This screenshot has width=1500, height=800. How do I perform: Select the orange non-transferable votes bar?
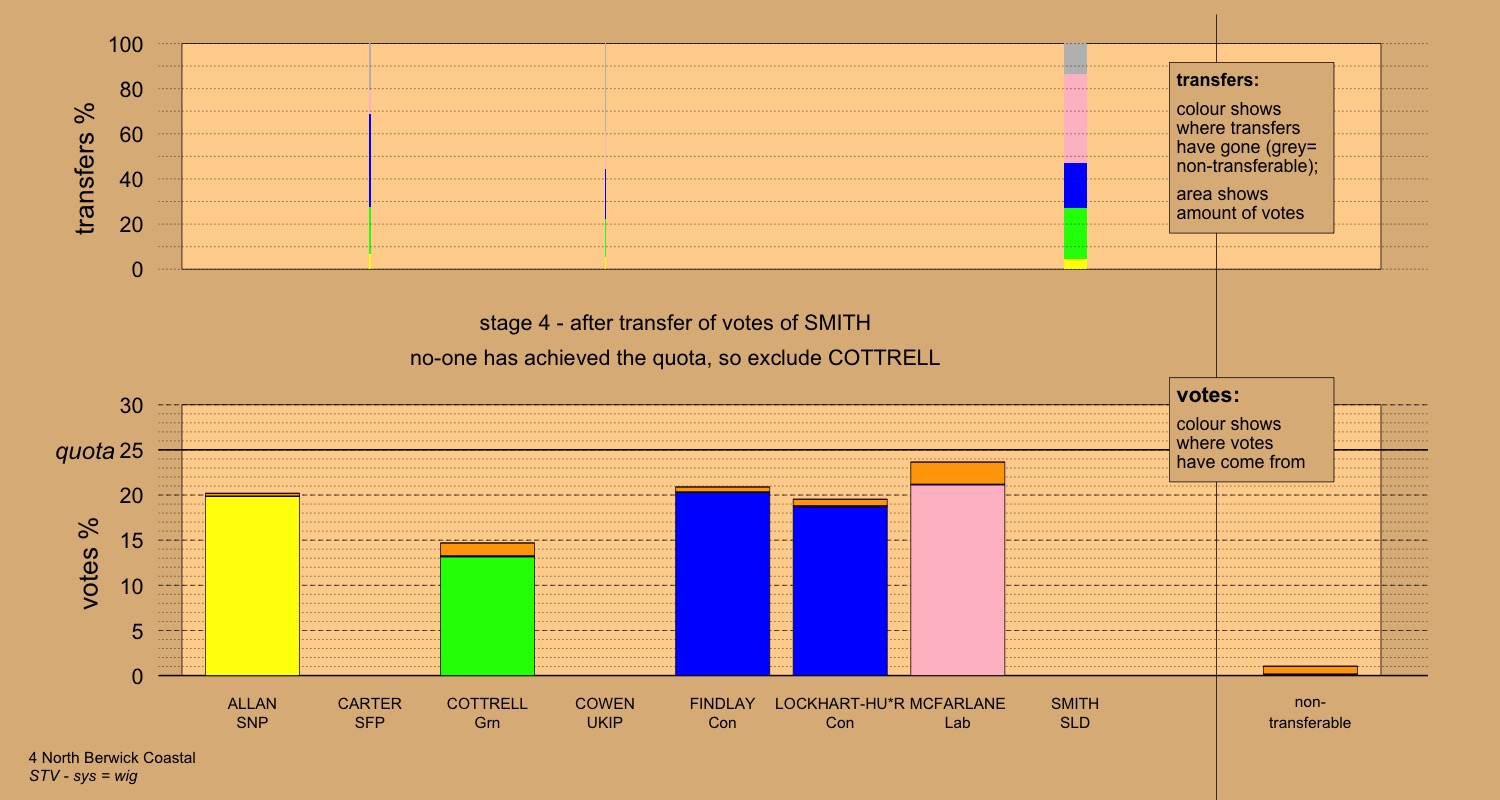1309,670
